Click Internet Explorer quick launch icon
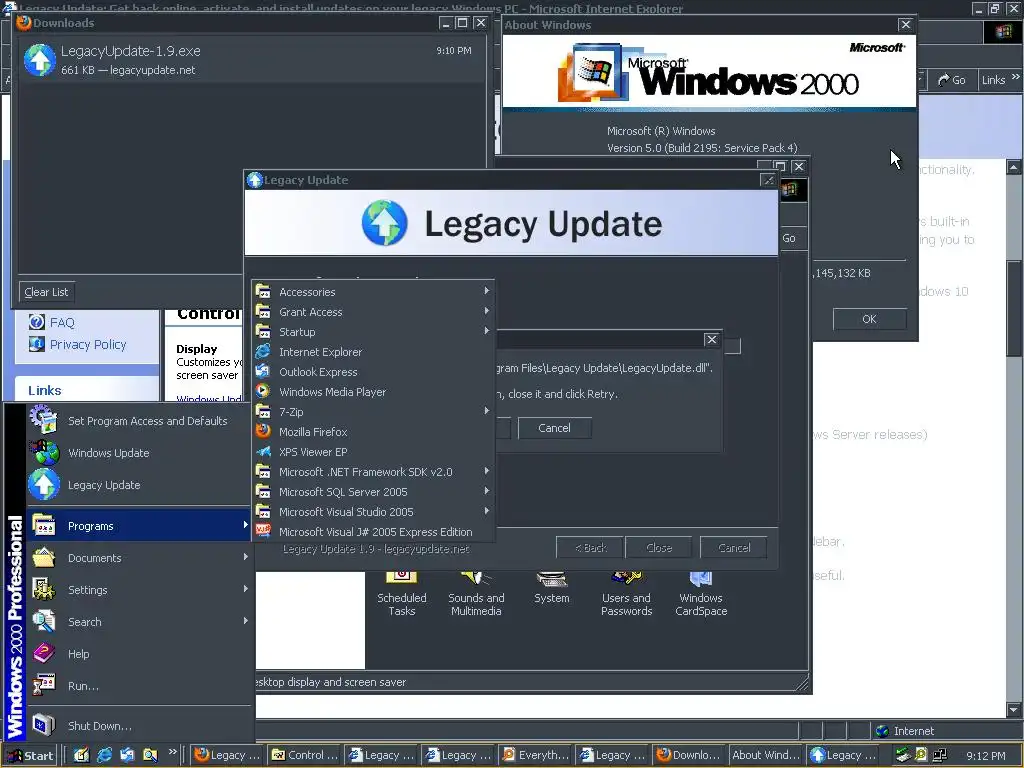This screenshot has height=768, width=1024. (104, 755)
